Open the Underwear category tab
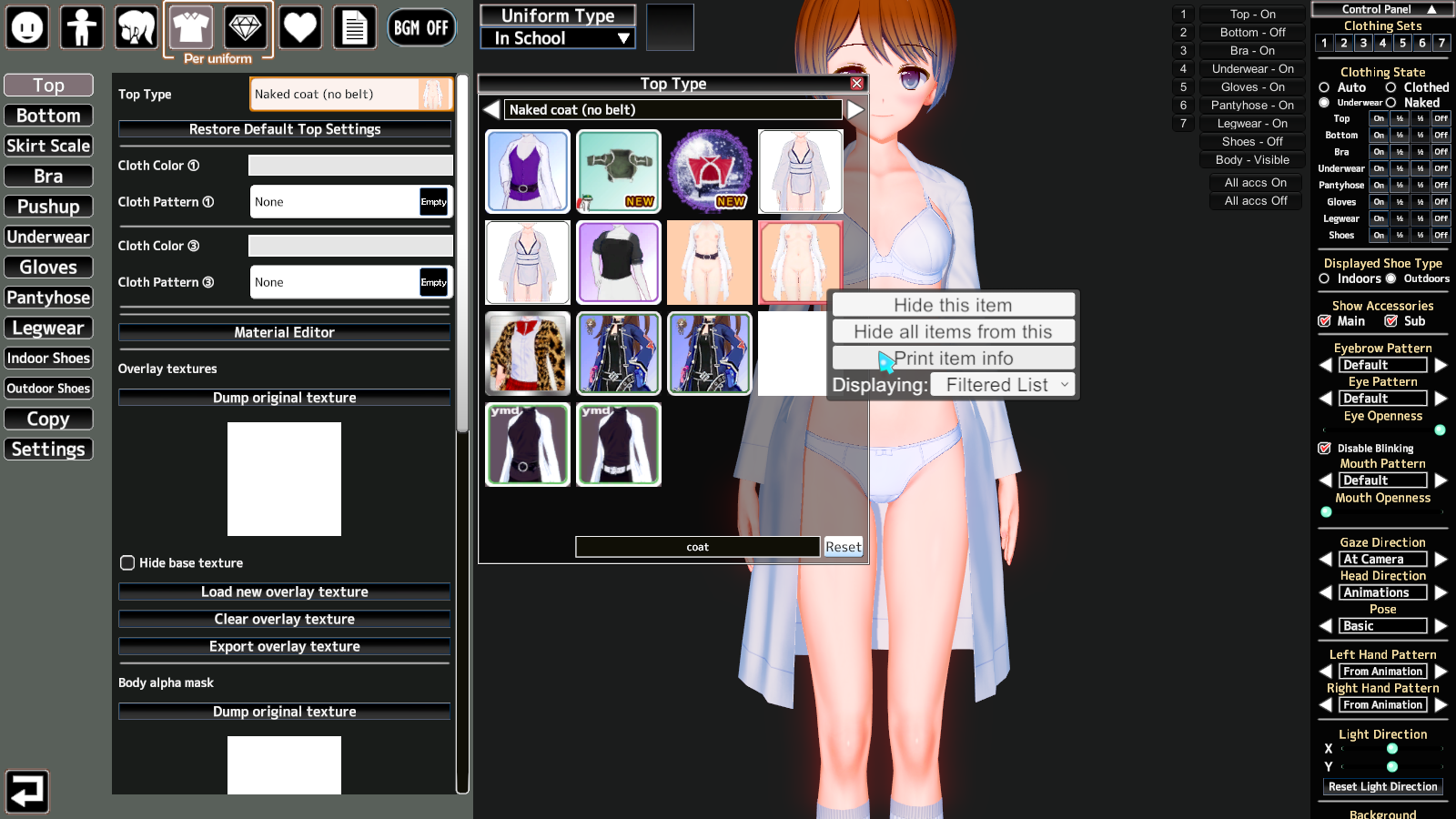The width and height of the screenshot is (1456, 819). click(x=48, y=237)
